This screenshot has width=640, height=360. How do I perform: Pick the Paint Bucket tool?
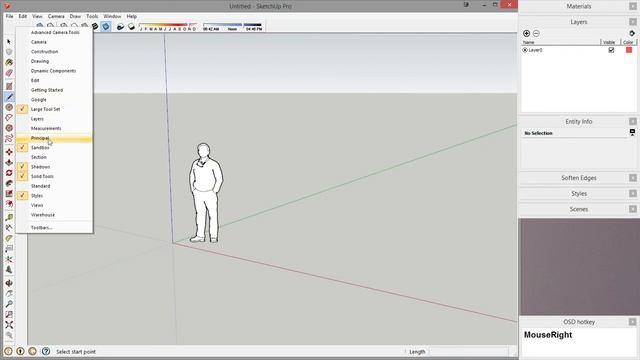(x=9, y=62)
